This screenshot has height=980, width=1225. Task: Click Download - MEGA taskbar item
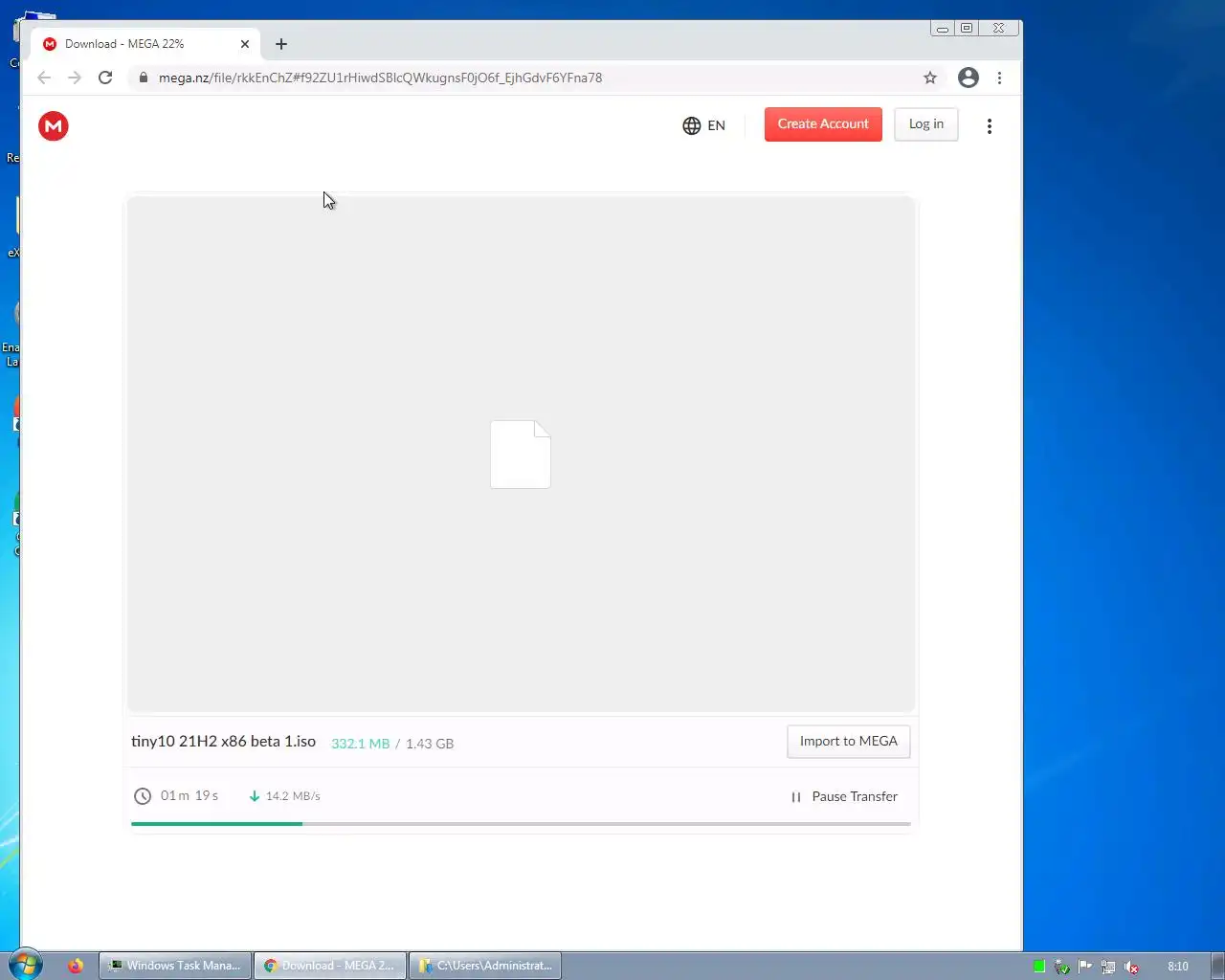(x=330, y=966)
